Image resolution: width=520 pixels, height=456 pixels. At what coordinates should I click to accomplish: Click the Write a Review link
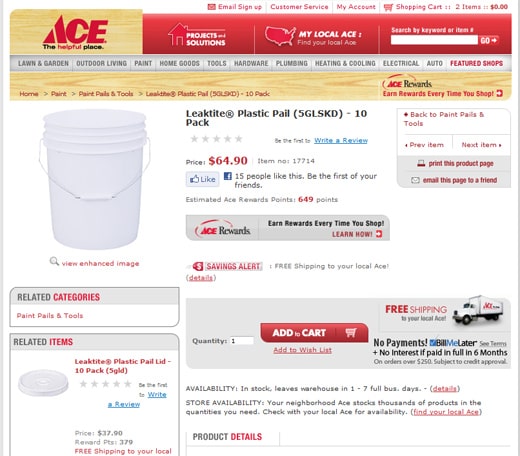(341, 140)
